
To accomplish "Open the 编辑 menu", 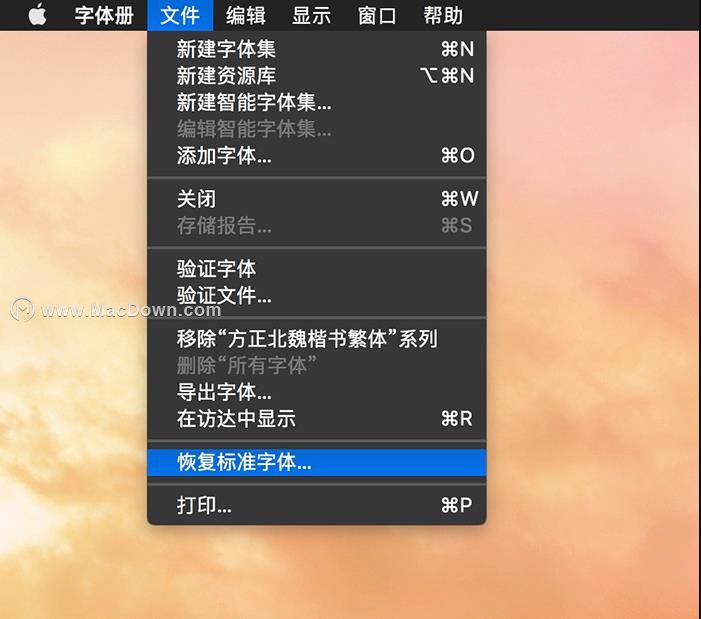I will [x=246, y=15].
